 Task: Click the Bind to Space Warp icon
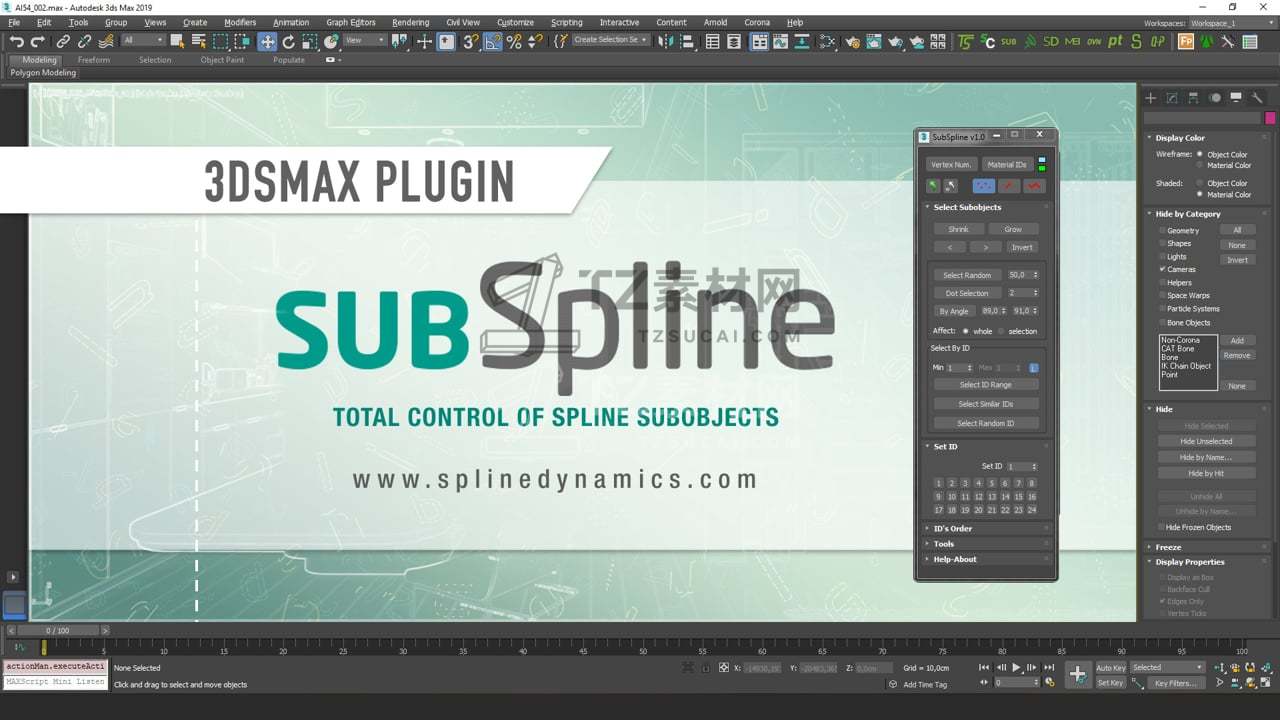point(106,41)
